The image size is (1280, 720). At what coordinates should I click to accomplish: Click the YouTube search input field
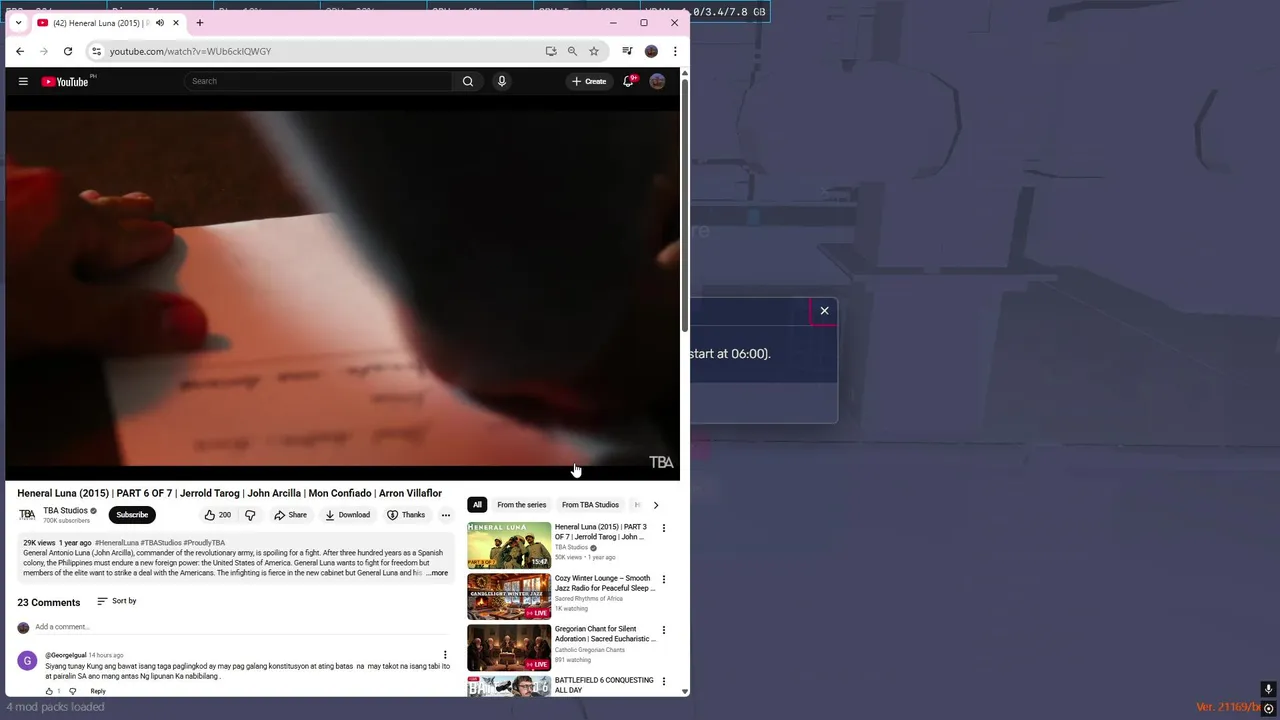coord(318,81)
